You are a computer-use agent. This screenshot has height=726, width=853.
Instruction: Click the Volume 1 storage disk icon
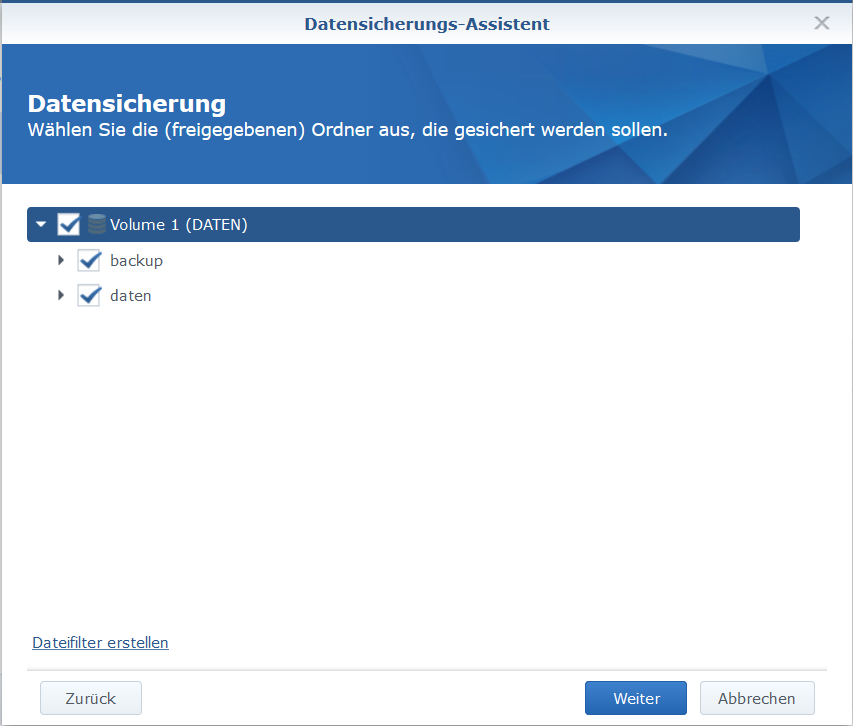click(95, 224)
